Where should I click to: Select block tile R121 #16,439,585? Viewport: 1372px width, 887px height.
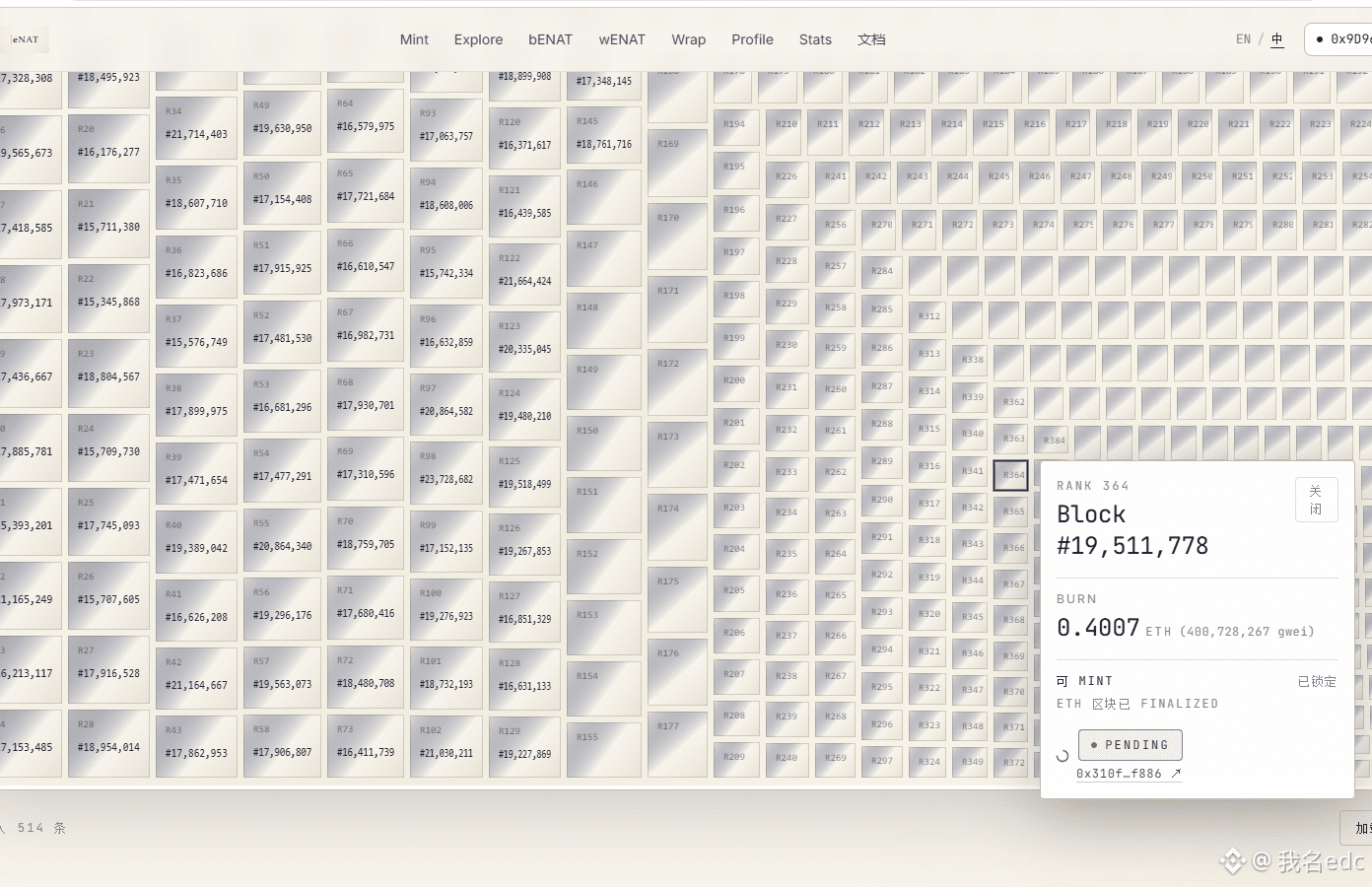tap(524, 205)
